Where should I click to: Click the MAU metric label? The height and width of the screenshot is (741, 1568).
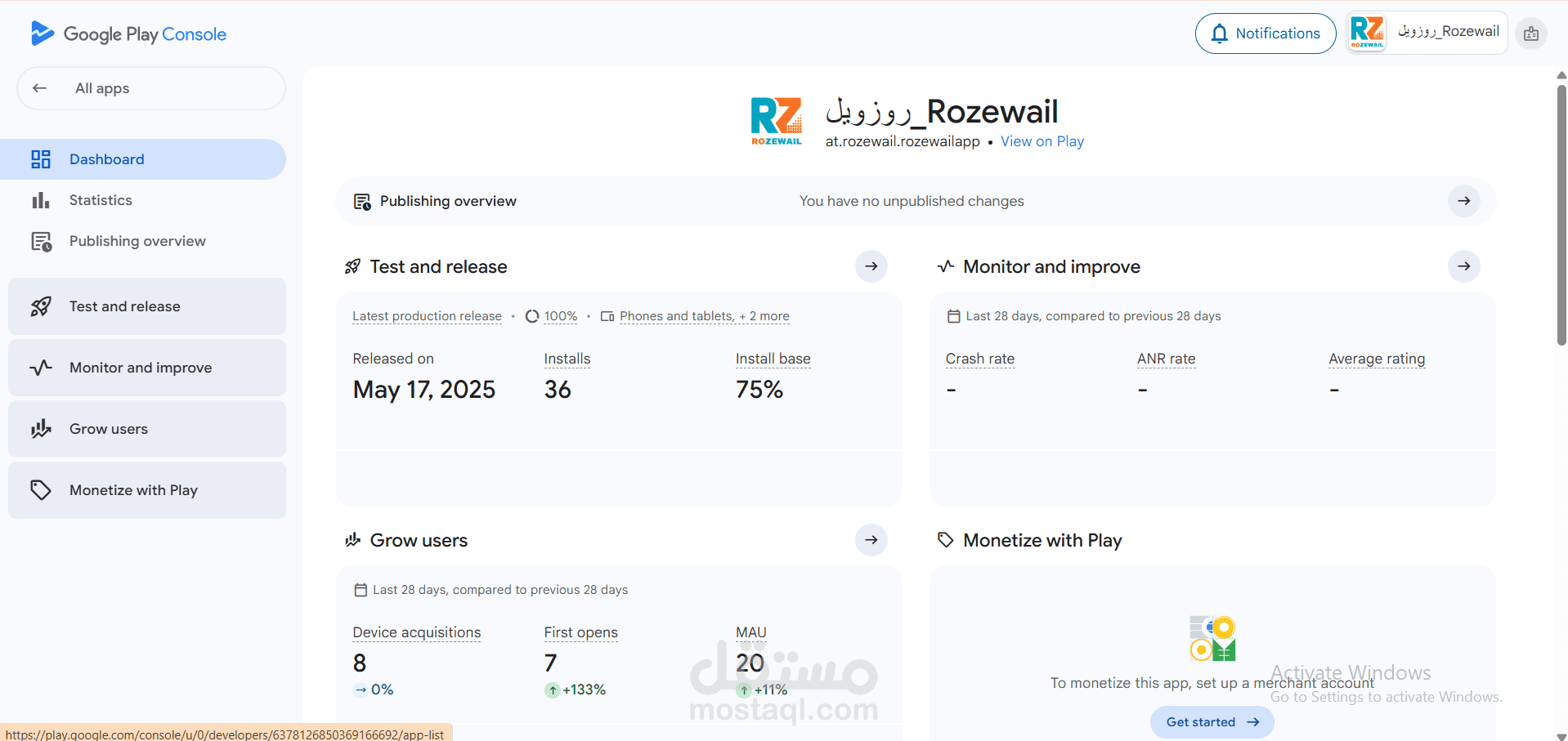pos(751,632)
